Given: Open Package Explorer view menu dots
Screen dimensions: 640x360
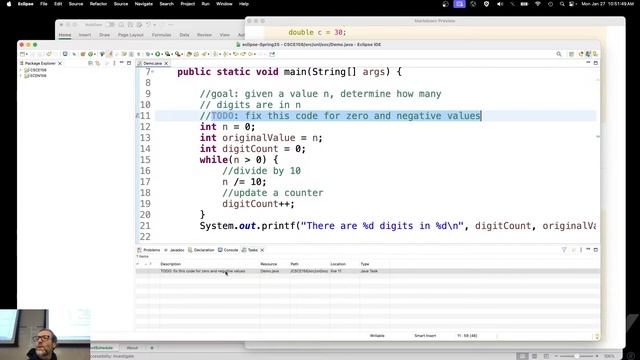Looking at the screenshot, I should click(x=114, y=63).
